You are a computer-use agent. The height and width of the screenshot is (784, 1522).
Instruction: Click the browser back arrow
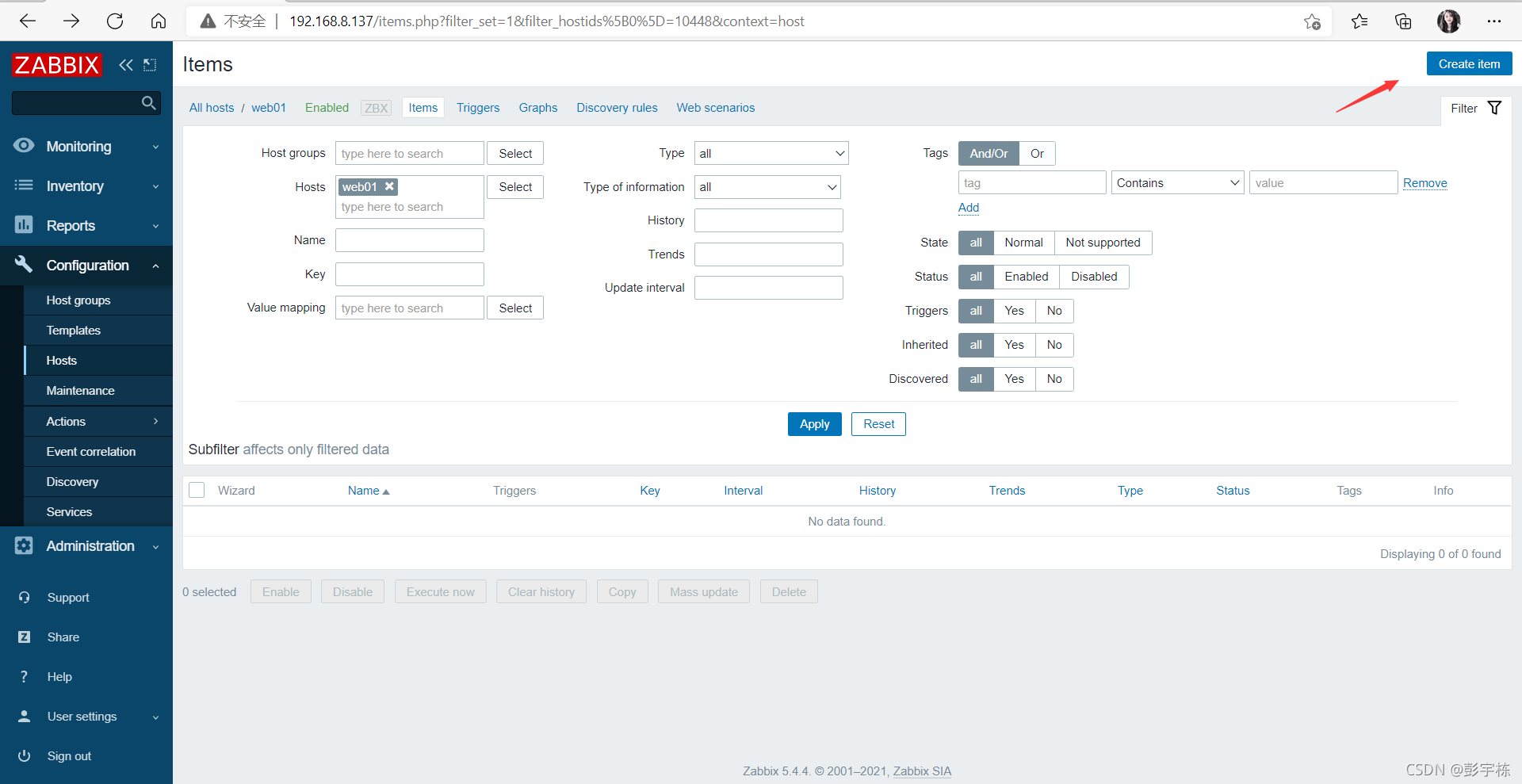point(28,21)
